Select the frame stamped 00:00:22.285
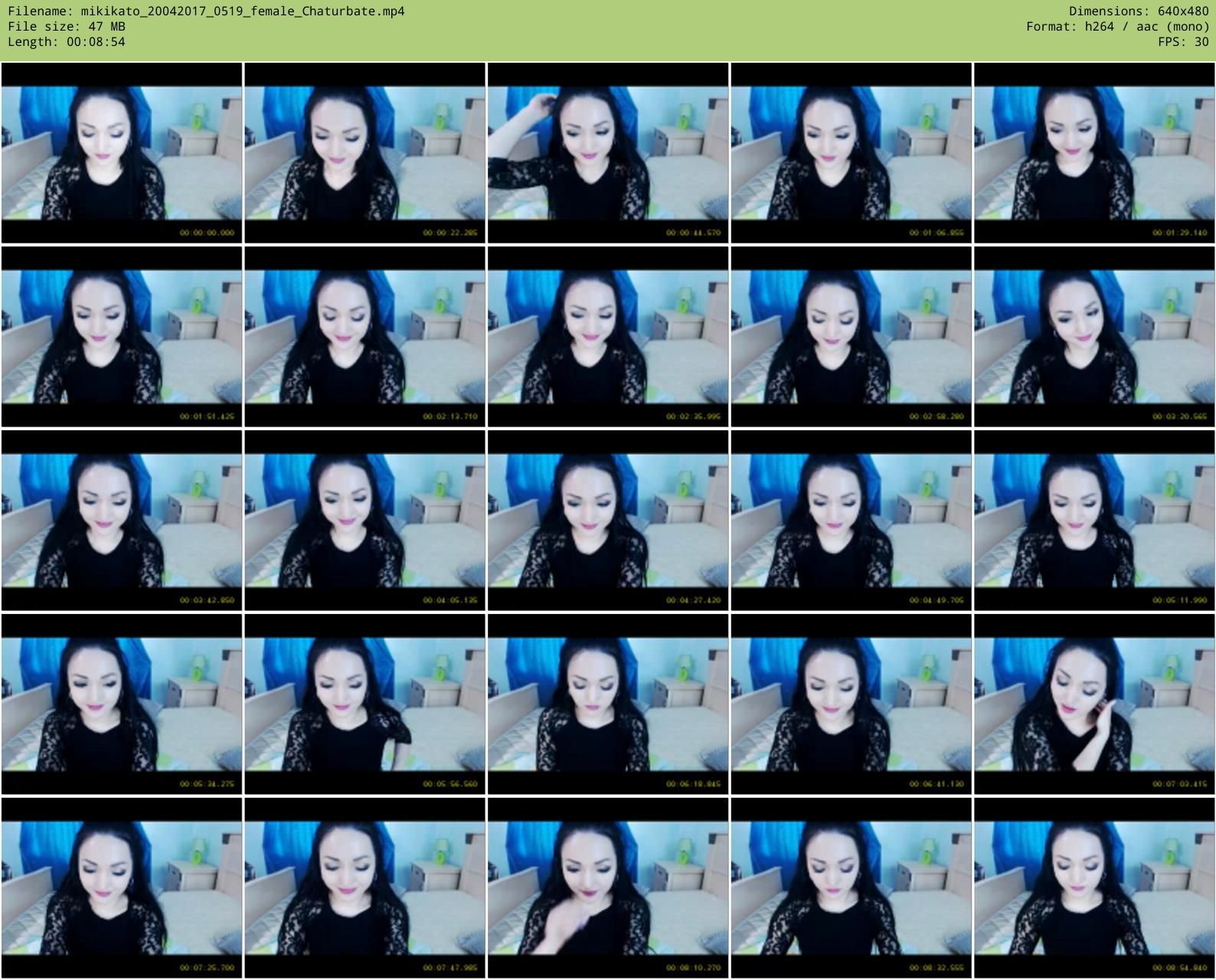This screenshot has width=1216, height=980. (364, 153)
